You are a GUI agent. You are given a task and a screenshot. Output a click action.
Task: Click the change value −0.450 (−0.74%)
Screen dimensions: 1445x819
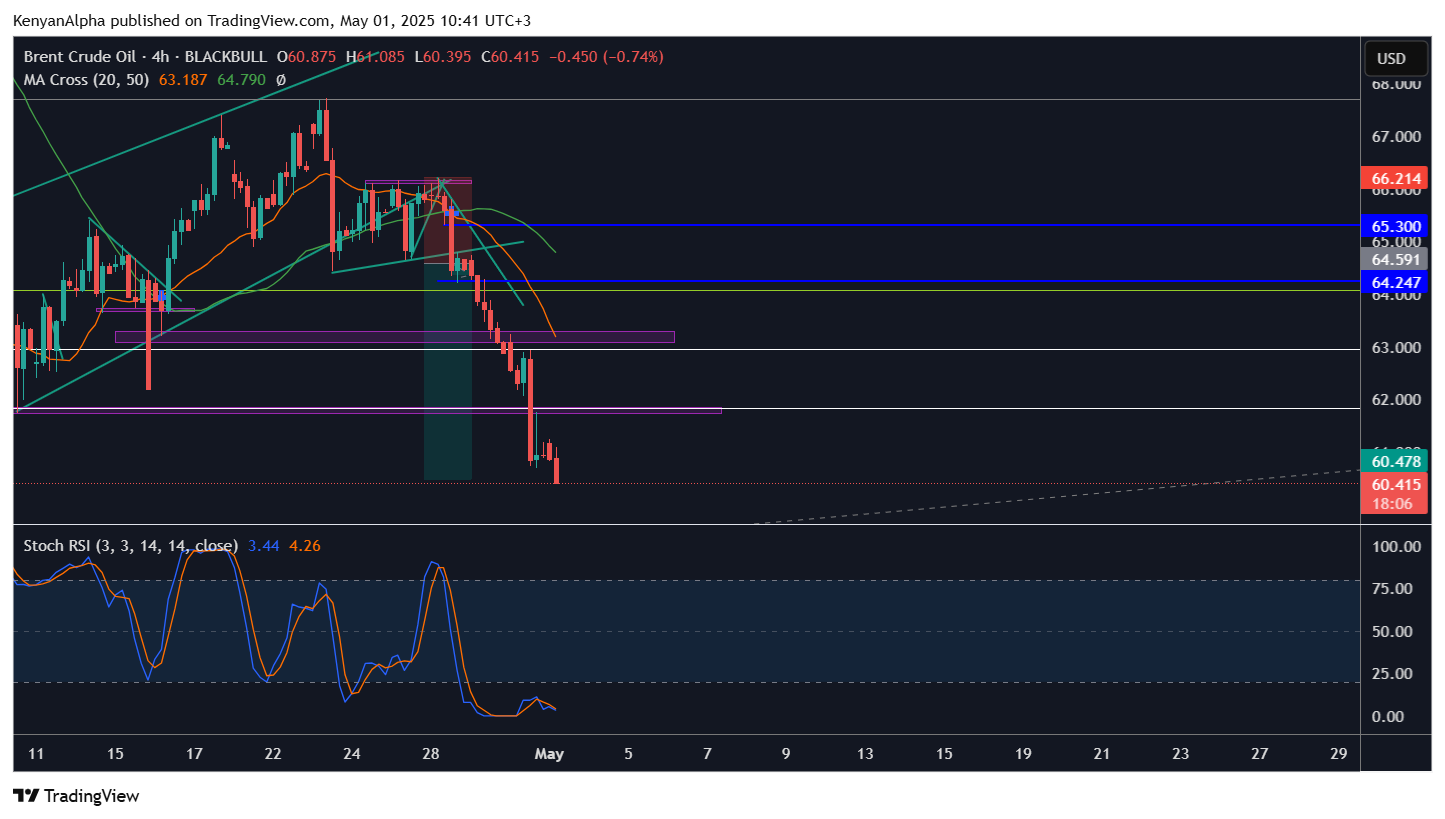click(605, 57)
